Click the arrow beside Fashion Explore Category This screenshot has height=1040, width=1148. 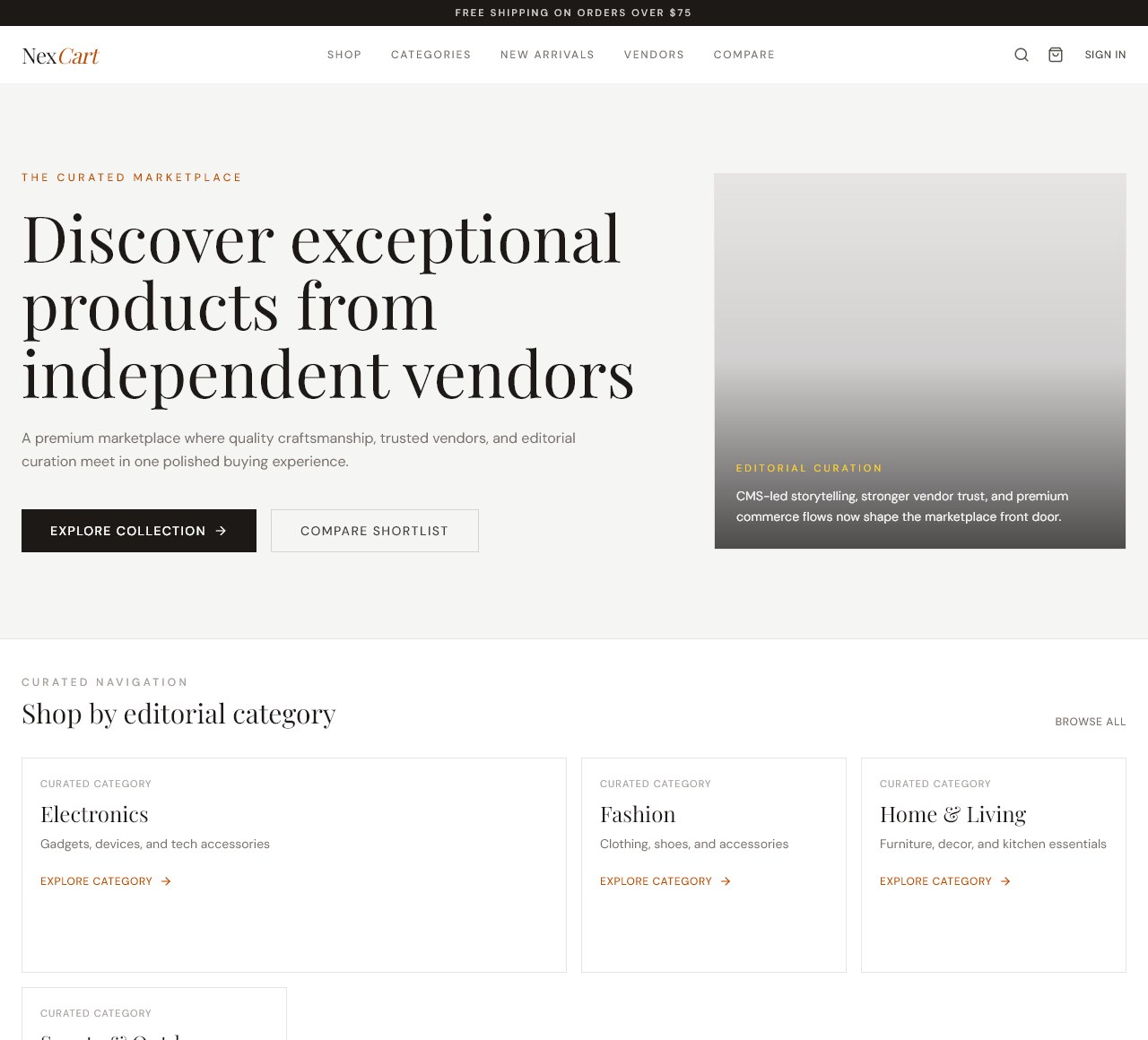pyautogui.click(x=725, y=881)
